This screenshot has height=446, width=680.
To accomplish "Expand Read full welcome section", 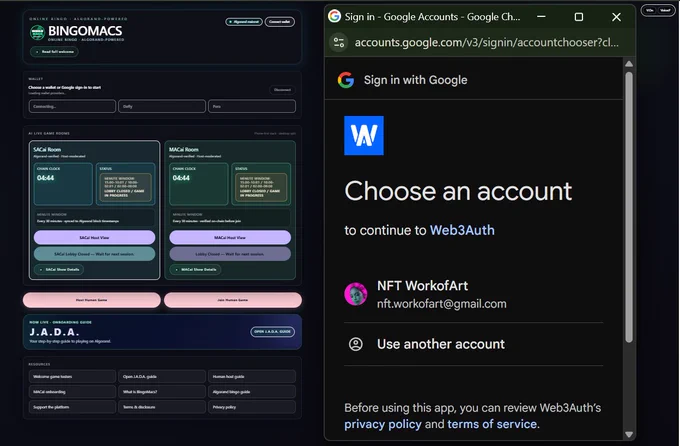I will (54, 52).
